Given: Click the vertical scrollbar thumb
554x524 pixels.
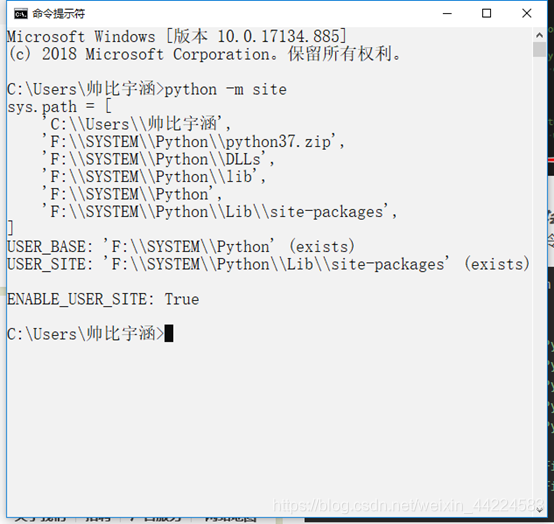Looking at the screenshot, I should coord(539,49).
